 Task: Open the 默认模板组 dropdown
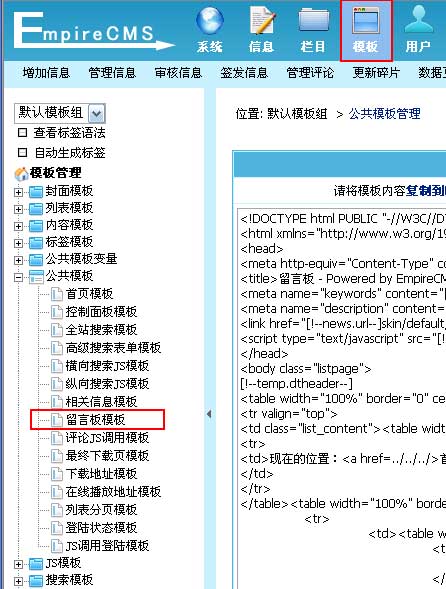click(x=60, y=113)
